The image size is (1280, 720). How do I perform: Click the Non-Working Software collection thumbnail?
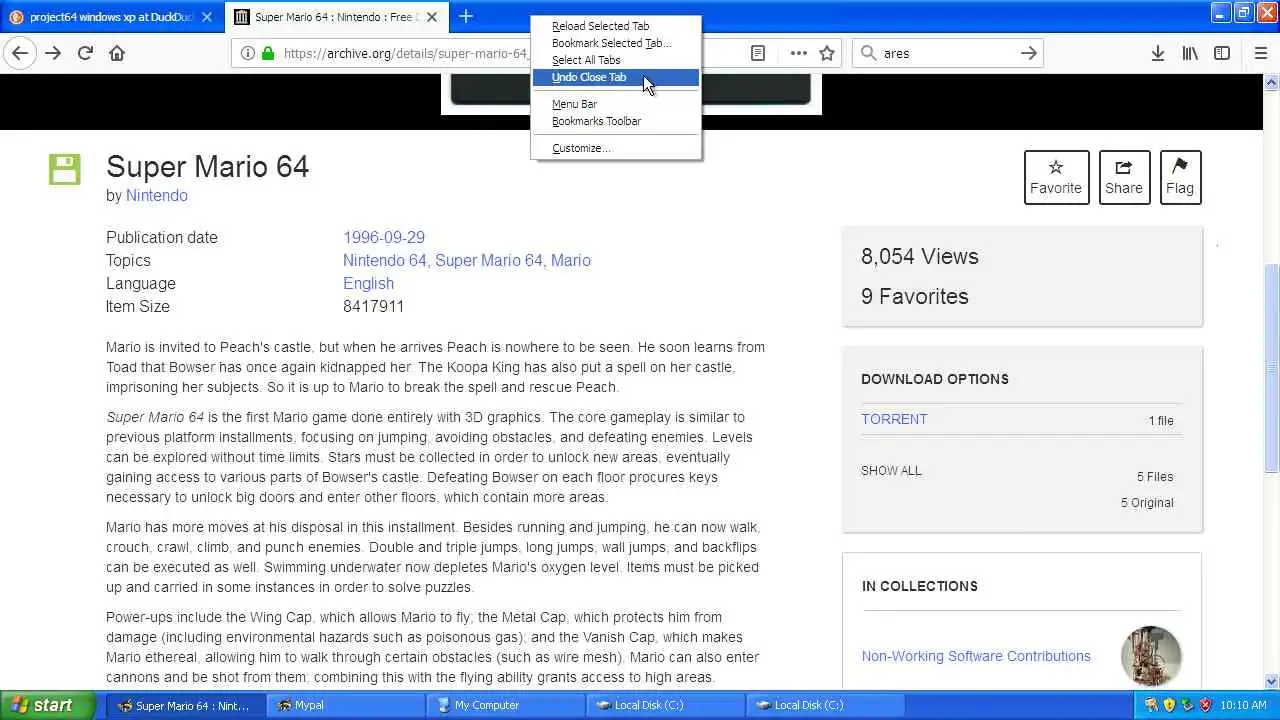[1151, 656]
